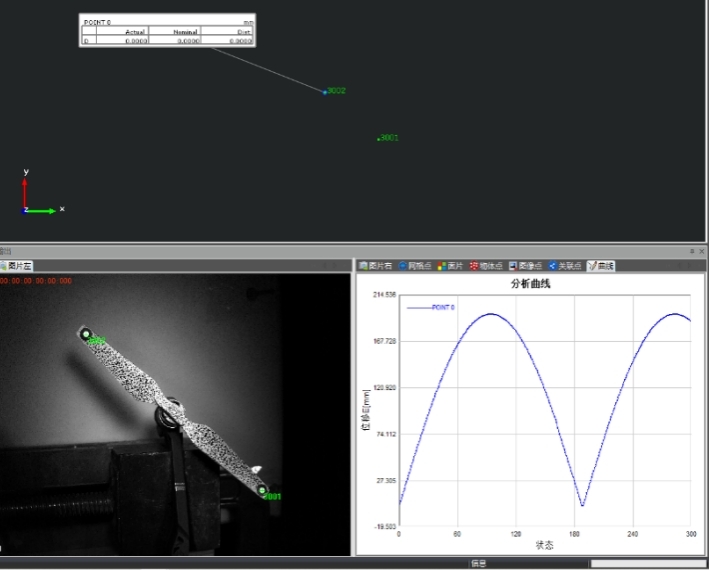Click the red timecode in image panel
Viewport: 710px width, 570px height.
coord(37,282)
